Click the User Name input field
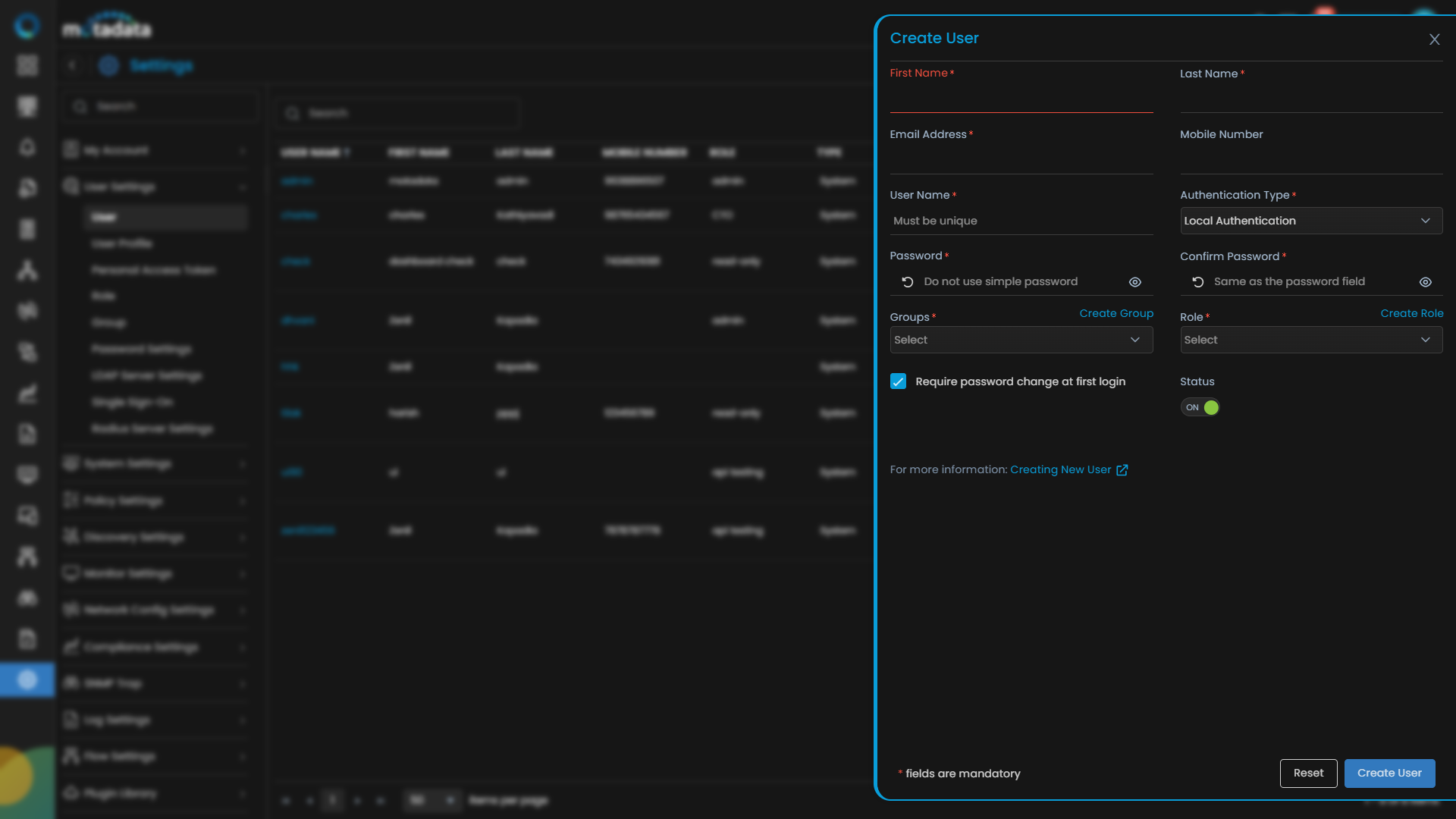This screenshot has width=1456, height=819. coord(1021,221)
